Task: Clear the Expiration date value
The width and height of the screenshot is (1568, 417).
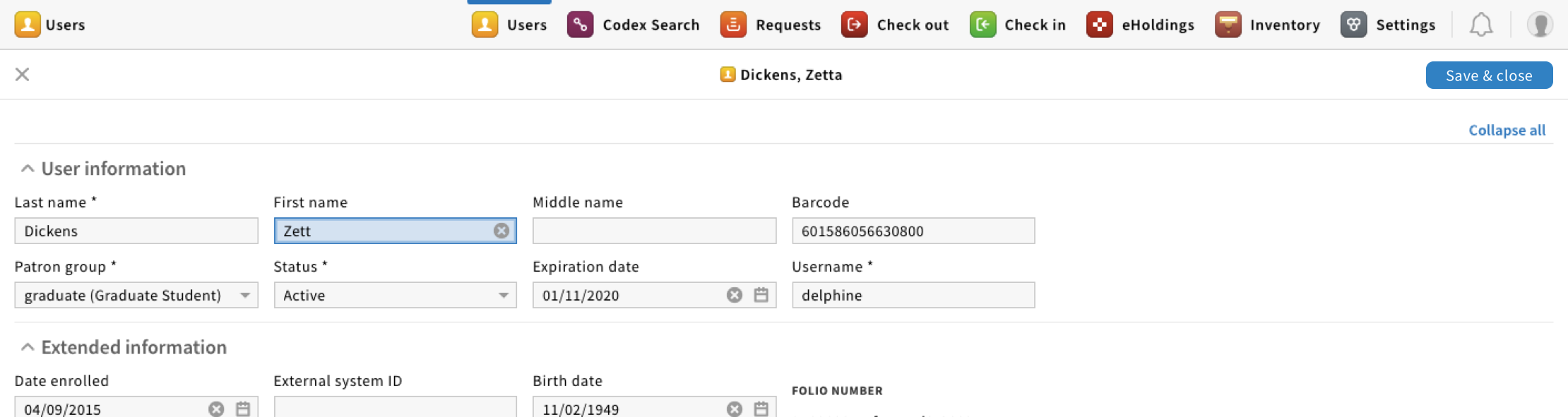Action: click(x=734, y=295)
